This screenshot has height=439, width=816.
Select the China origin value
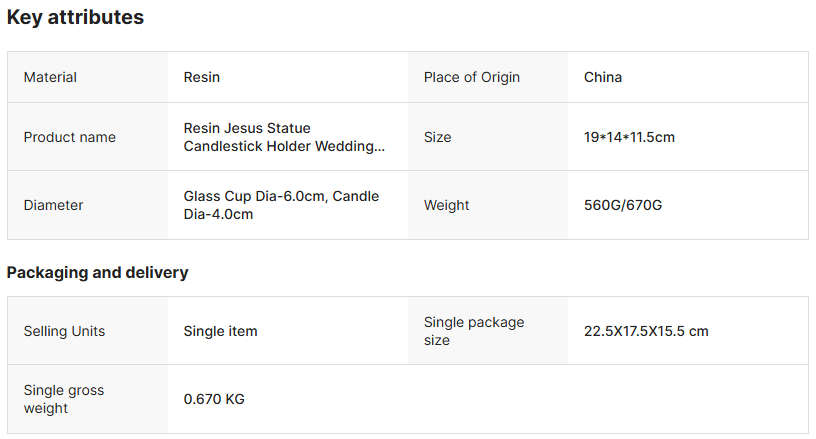[x=603, y=77]
